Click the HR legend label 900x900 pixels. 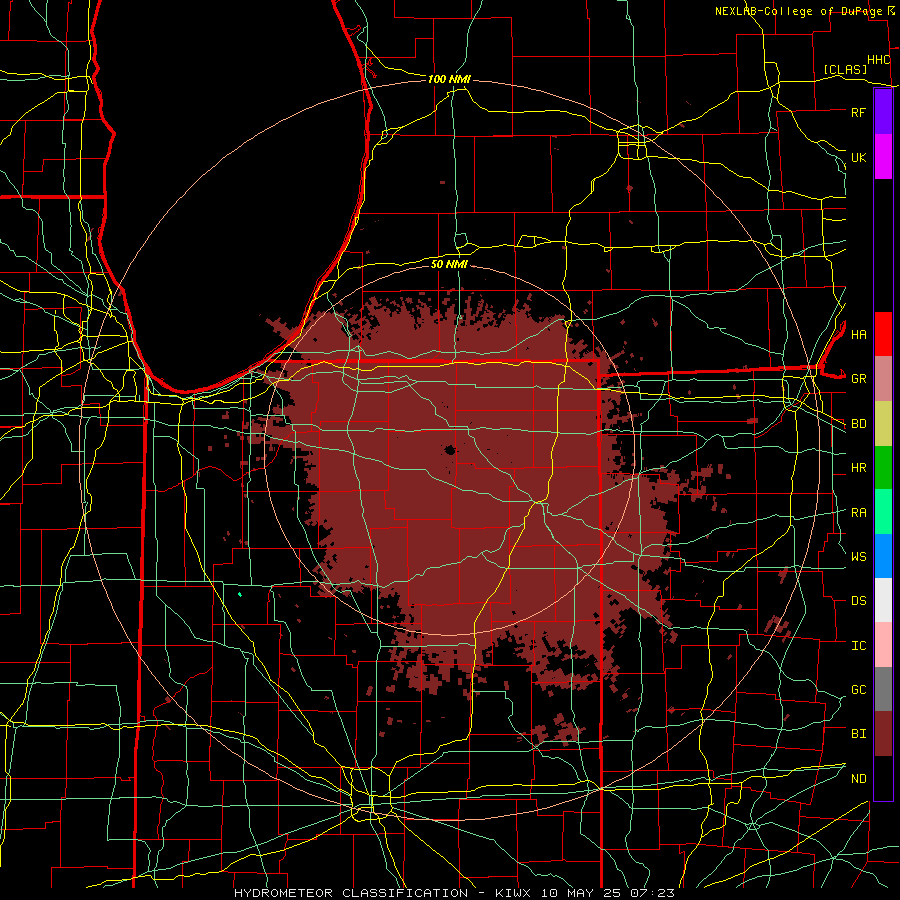click(859, 468)
